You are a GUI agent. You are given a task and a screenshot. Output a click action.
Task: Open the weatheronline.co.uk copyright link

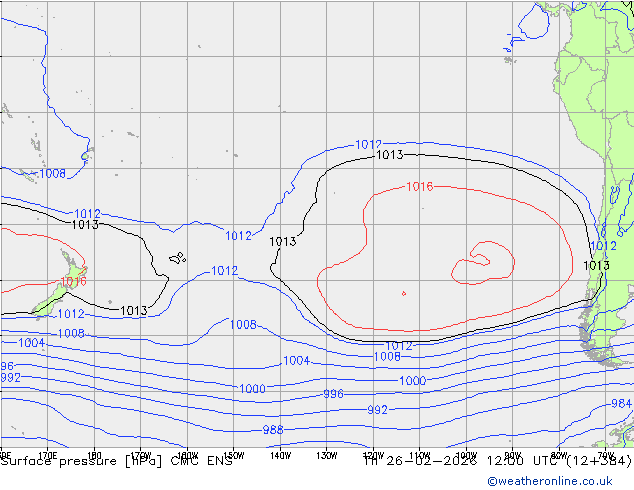click(x=550, y=481)
